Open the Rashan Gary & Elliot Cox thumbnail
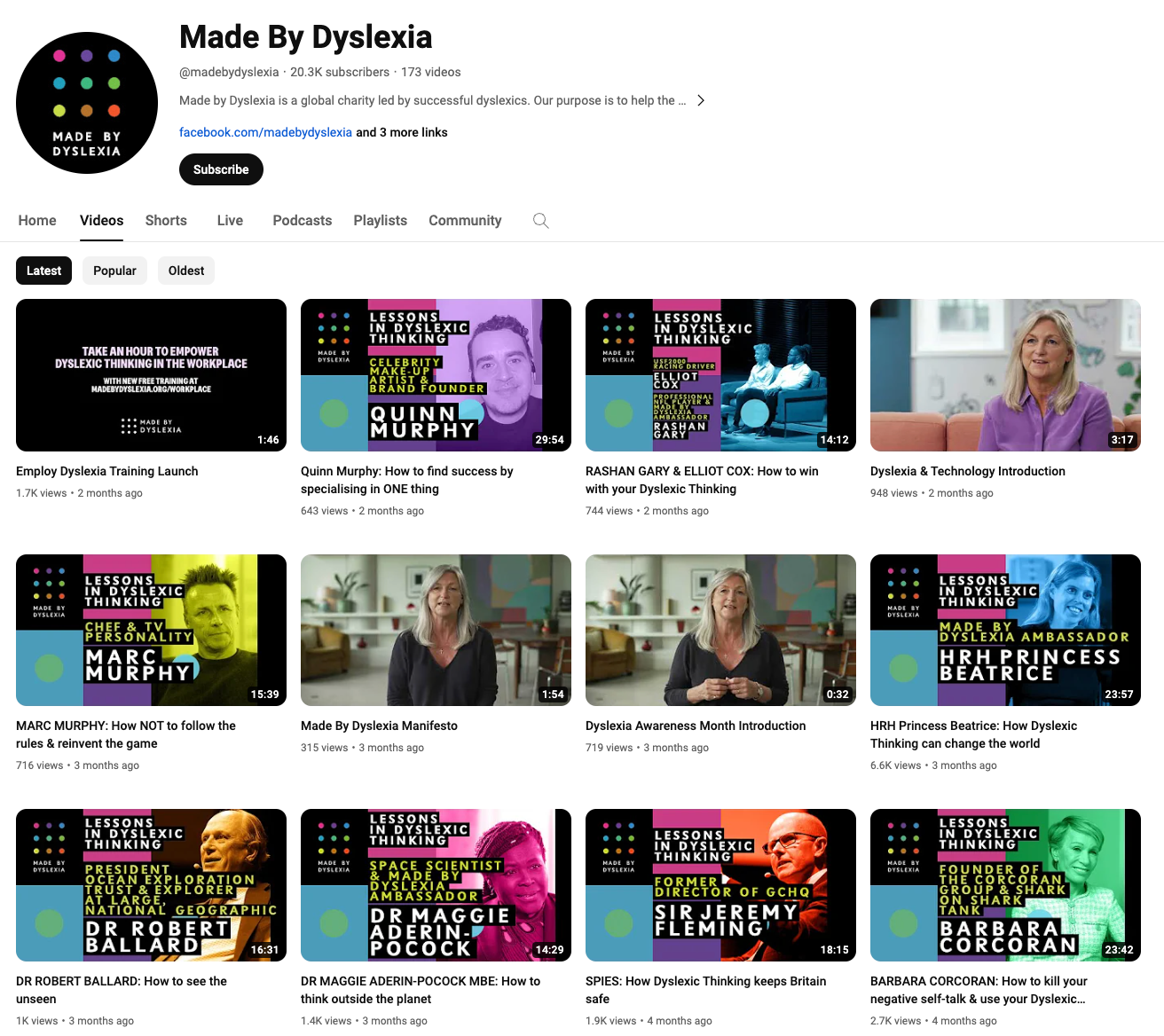 pos(720,375)
